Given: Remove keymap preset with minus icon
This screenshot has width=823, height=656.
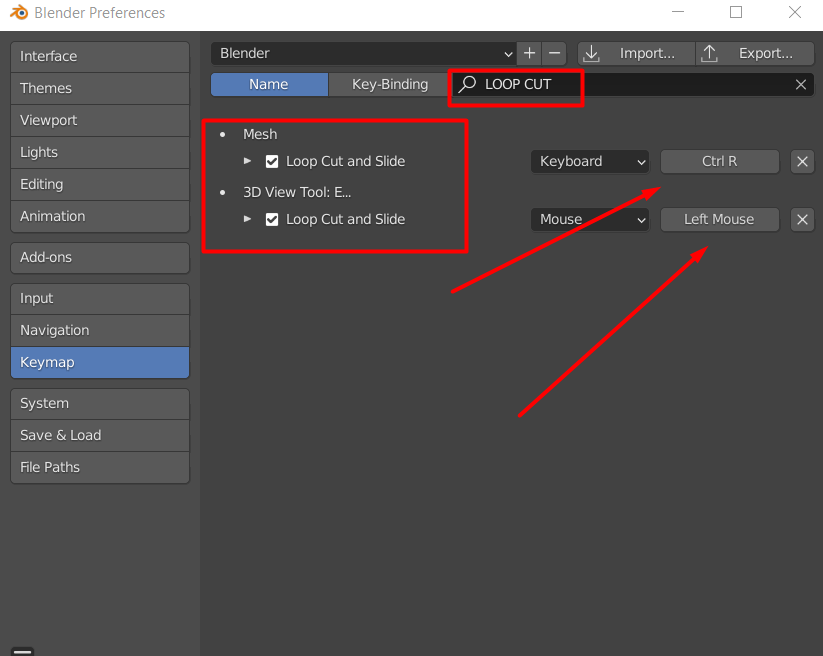Looking at the screenshot, I should (x=554, y=54).
